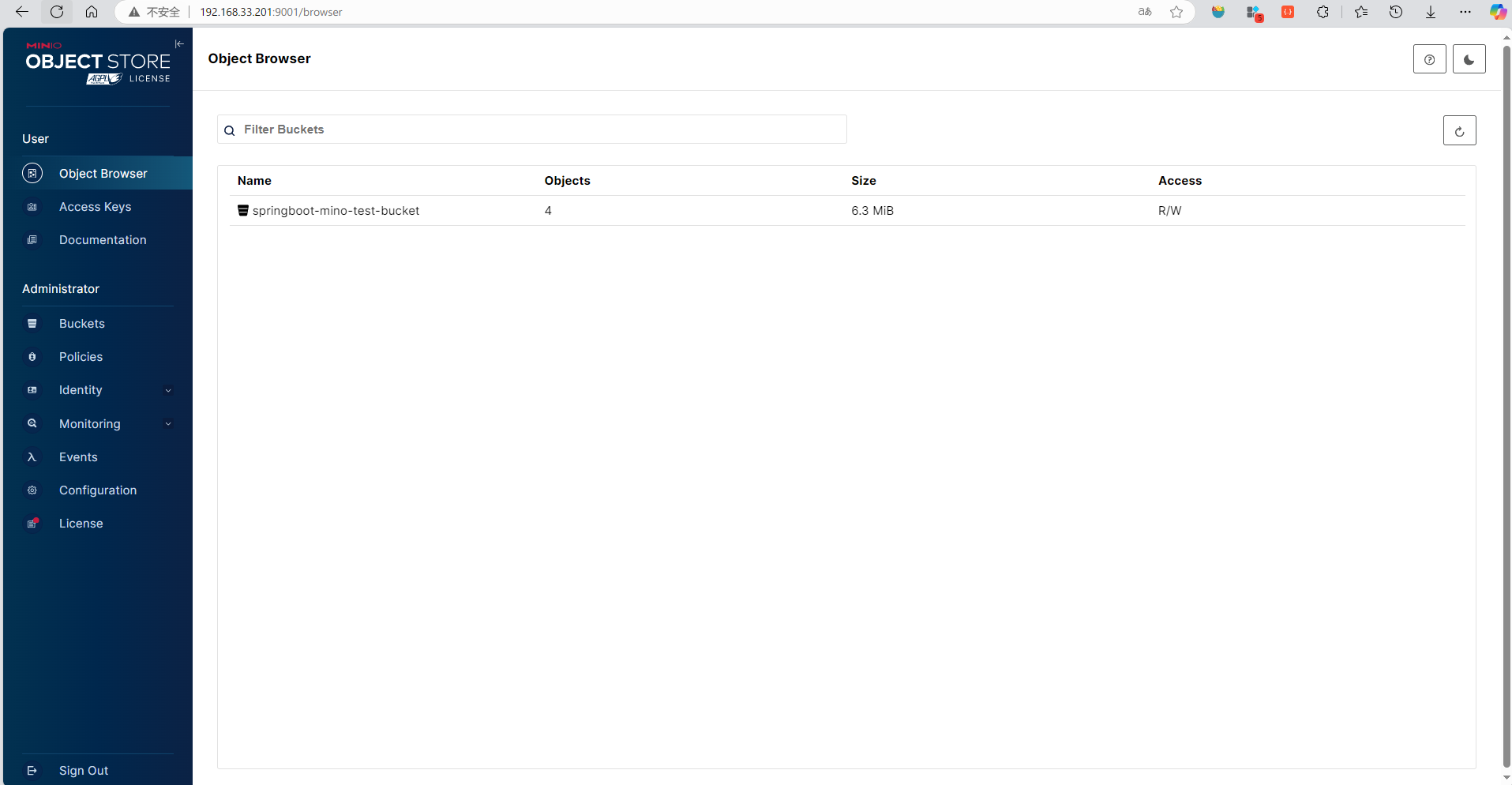Click the Policies lock icon
The height and width of the screenshot is (785, 1512).
pyautogui.click(x=32, y=357)
